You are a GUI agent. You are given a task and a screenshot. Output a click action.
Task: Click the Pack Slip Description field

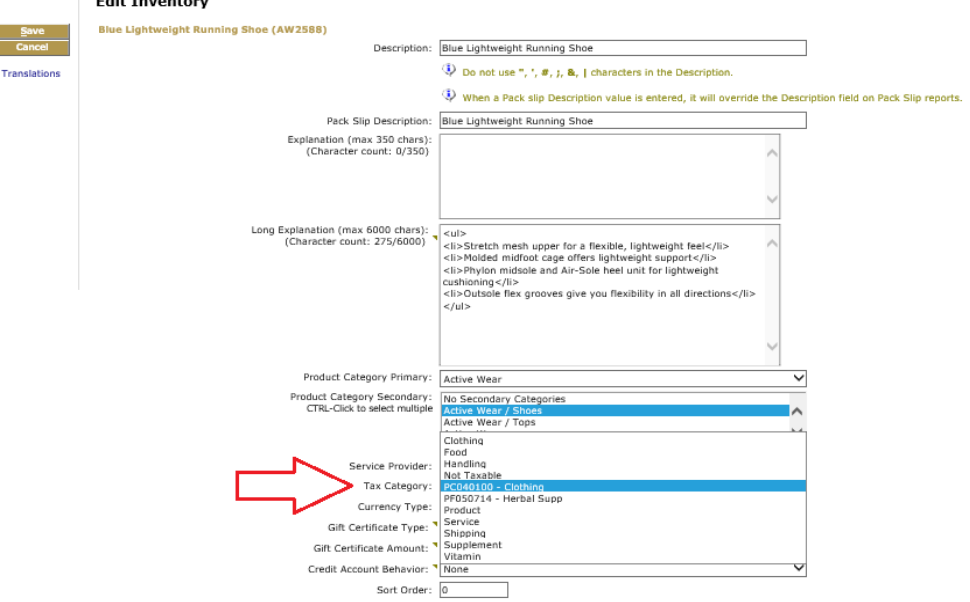(x=622, y=121)
